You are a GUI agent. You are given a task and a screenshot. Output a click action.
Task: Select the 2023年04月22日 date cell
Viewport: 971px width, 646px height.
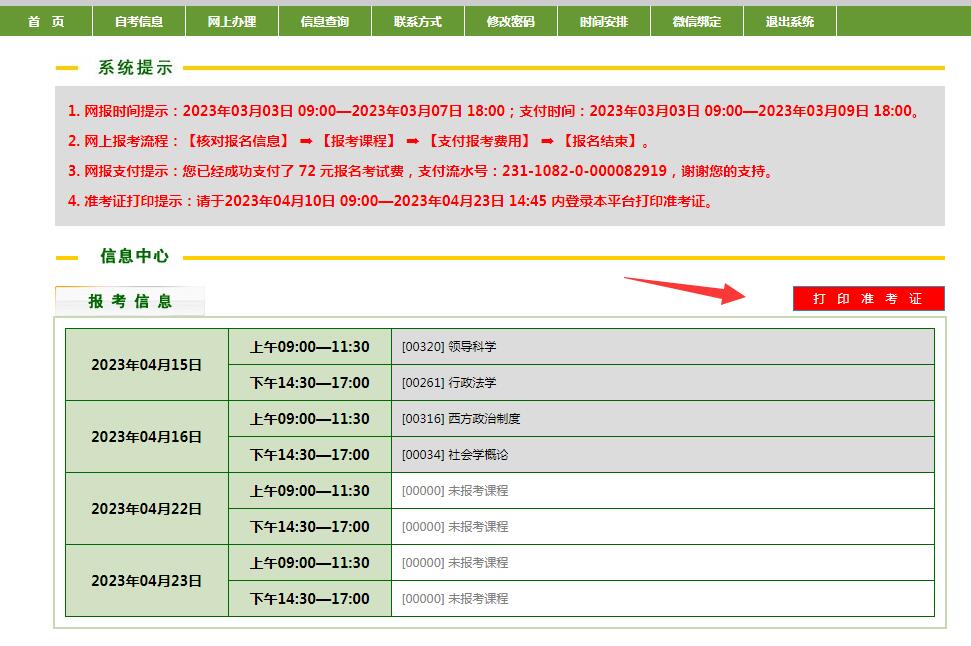147,509
